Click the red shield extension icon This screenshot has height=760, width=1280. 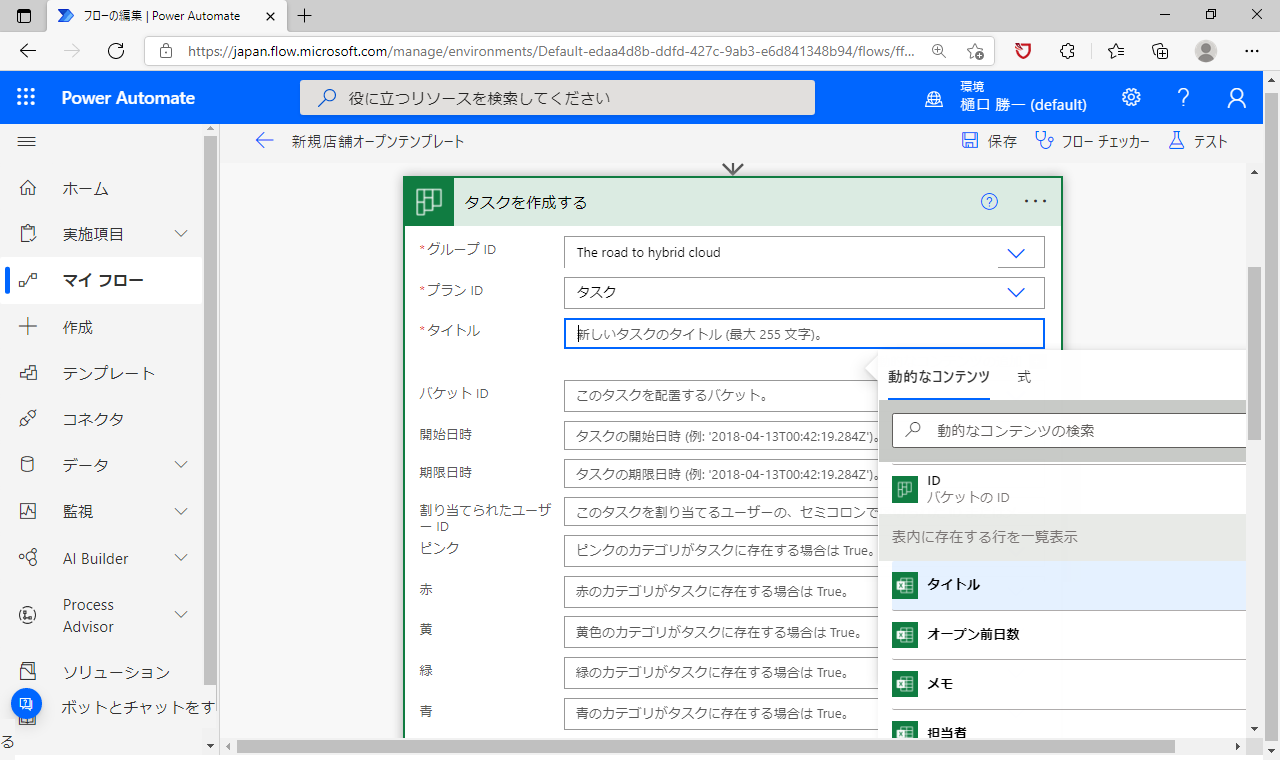pyautogui.click(x=1022, y=51)
